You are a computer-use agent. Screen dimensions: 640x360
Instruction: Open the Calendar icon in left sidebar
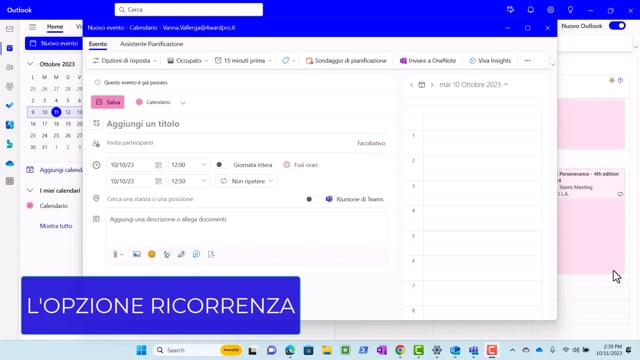coord(10,48)
